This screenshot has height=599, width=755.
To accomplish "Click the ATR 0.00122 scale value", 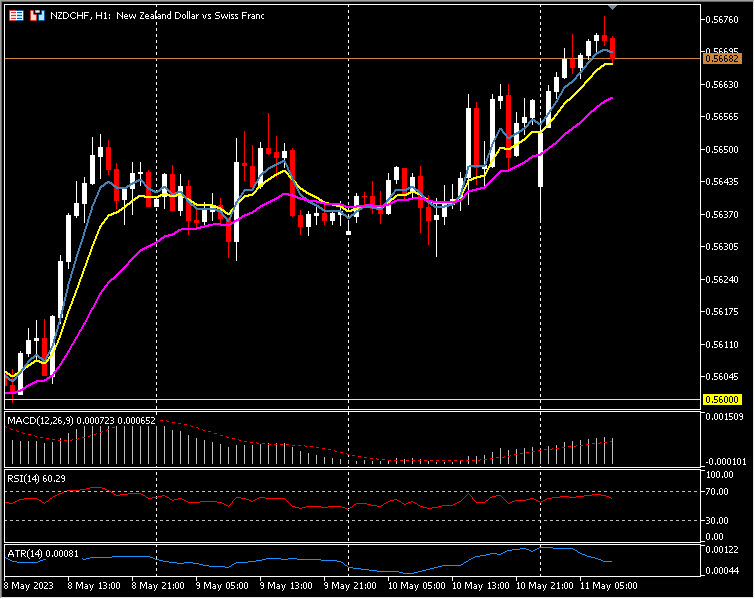I will point(721,551).
